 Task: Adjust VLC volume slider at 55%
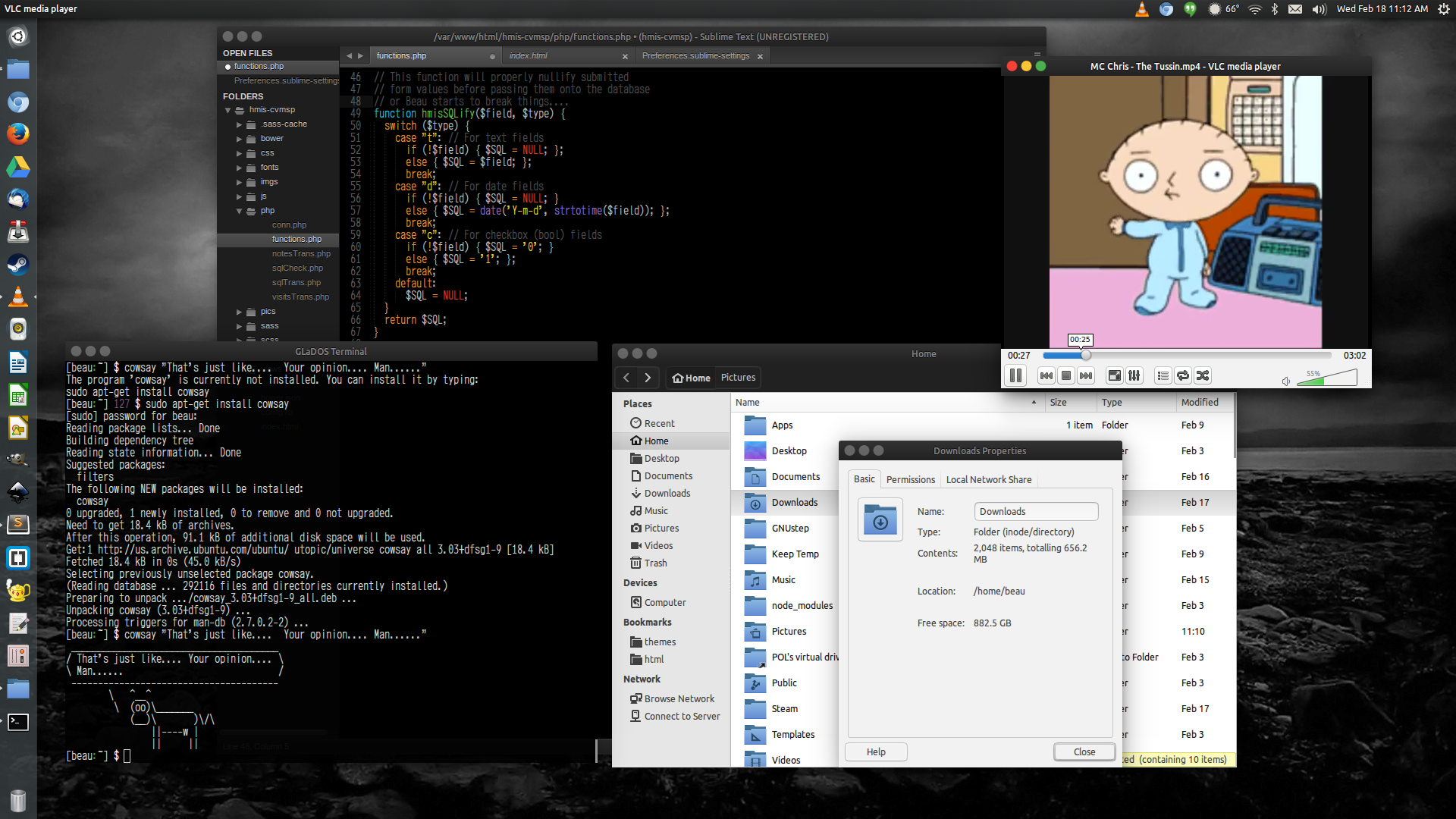coord(1327,377)
